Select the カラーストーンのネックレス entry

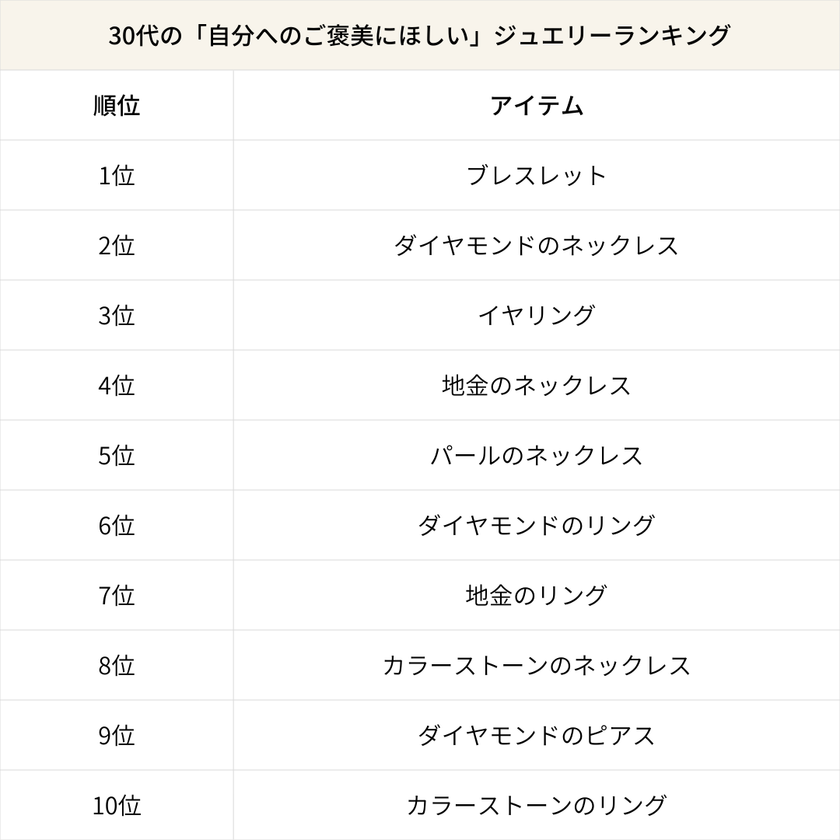(x=536, y=666)
